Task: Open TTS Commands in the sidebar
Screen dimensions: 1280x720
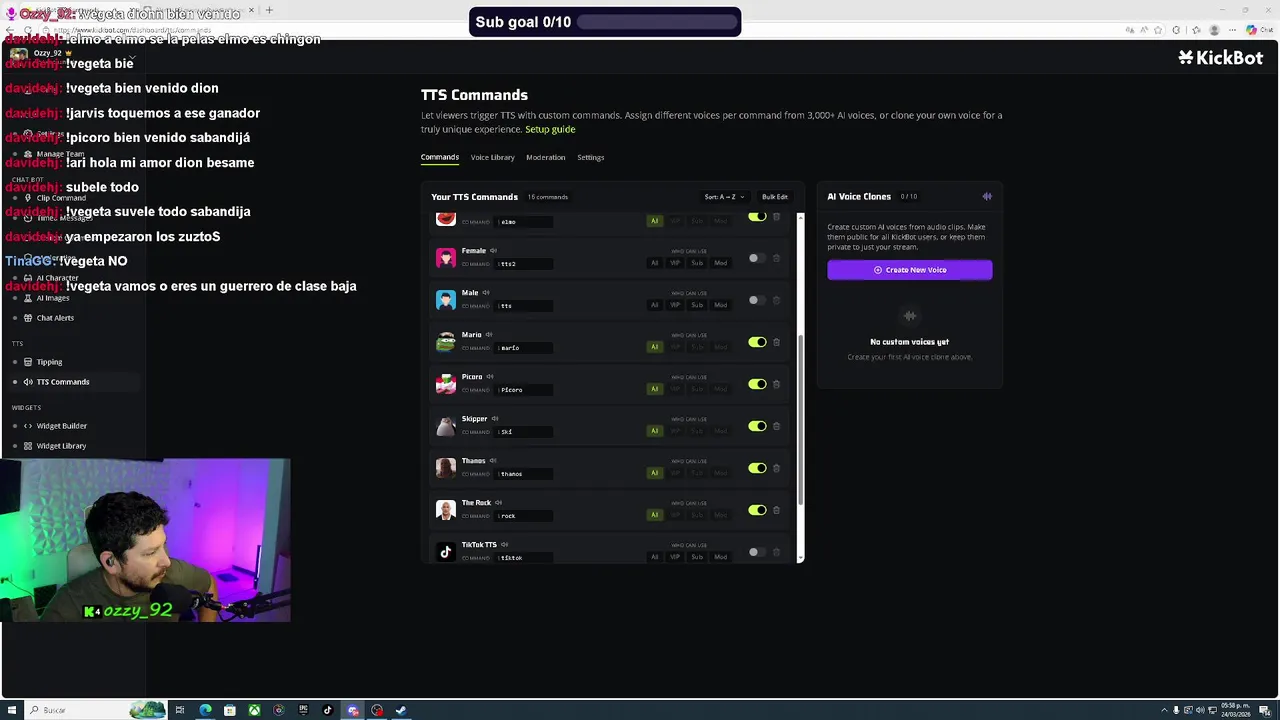Action: [63, 382]
